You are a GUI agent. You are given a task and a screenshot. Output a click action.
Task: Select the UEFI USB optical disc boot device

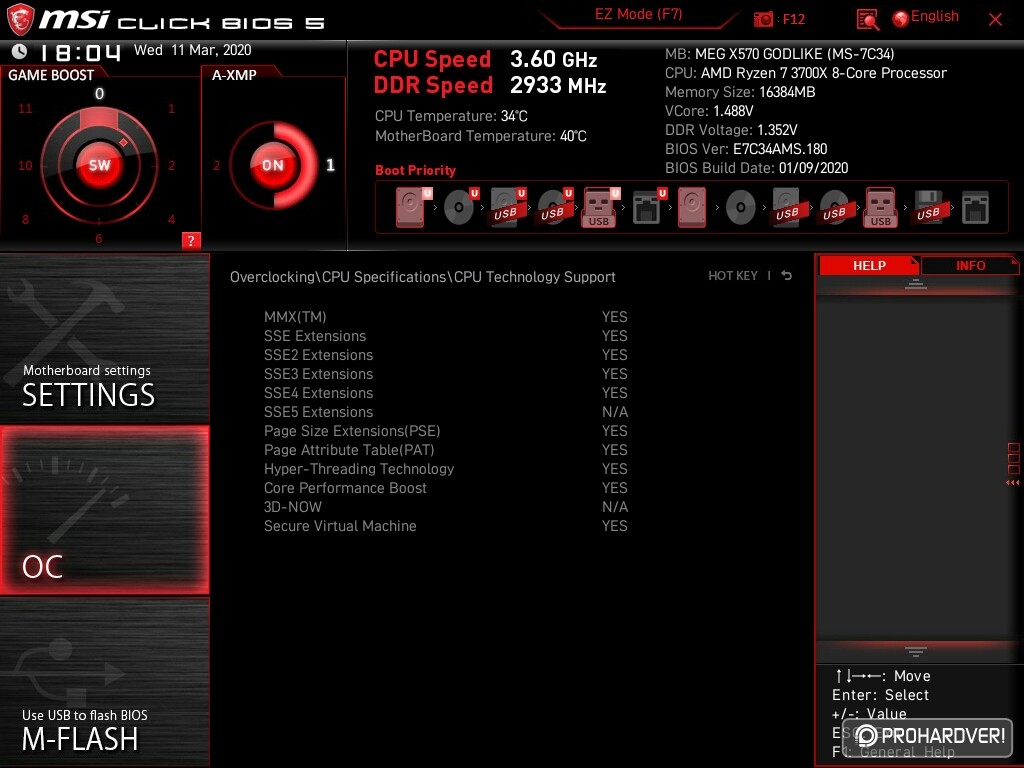554,207
